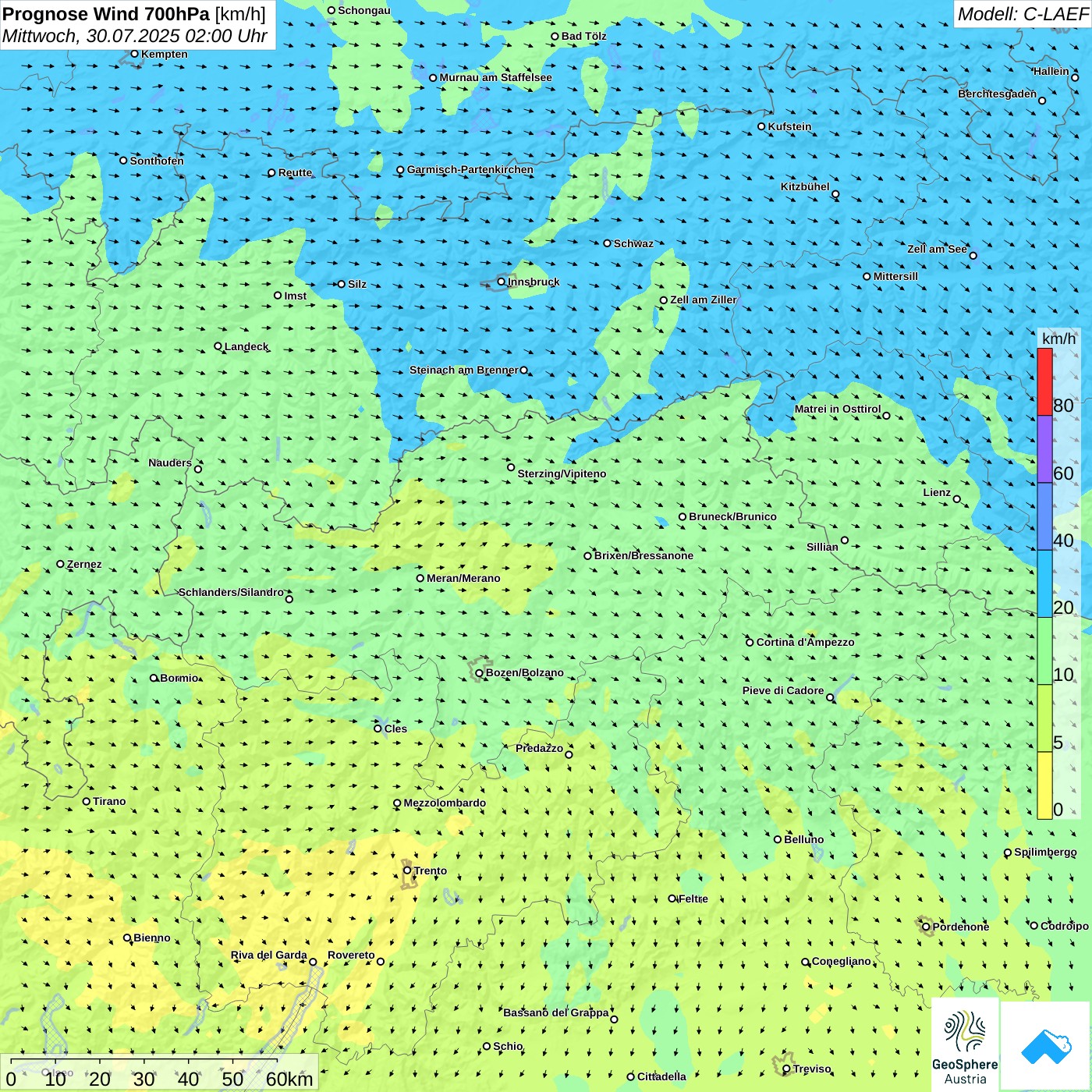Select the purple segment of the wind legend
Image resolution: width=1092 pixels, height=1092 pixels.
coord(1044,449)
